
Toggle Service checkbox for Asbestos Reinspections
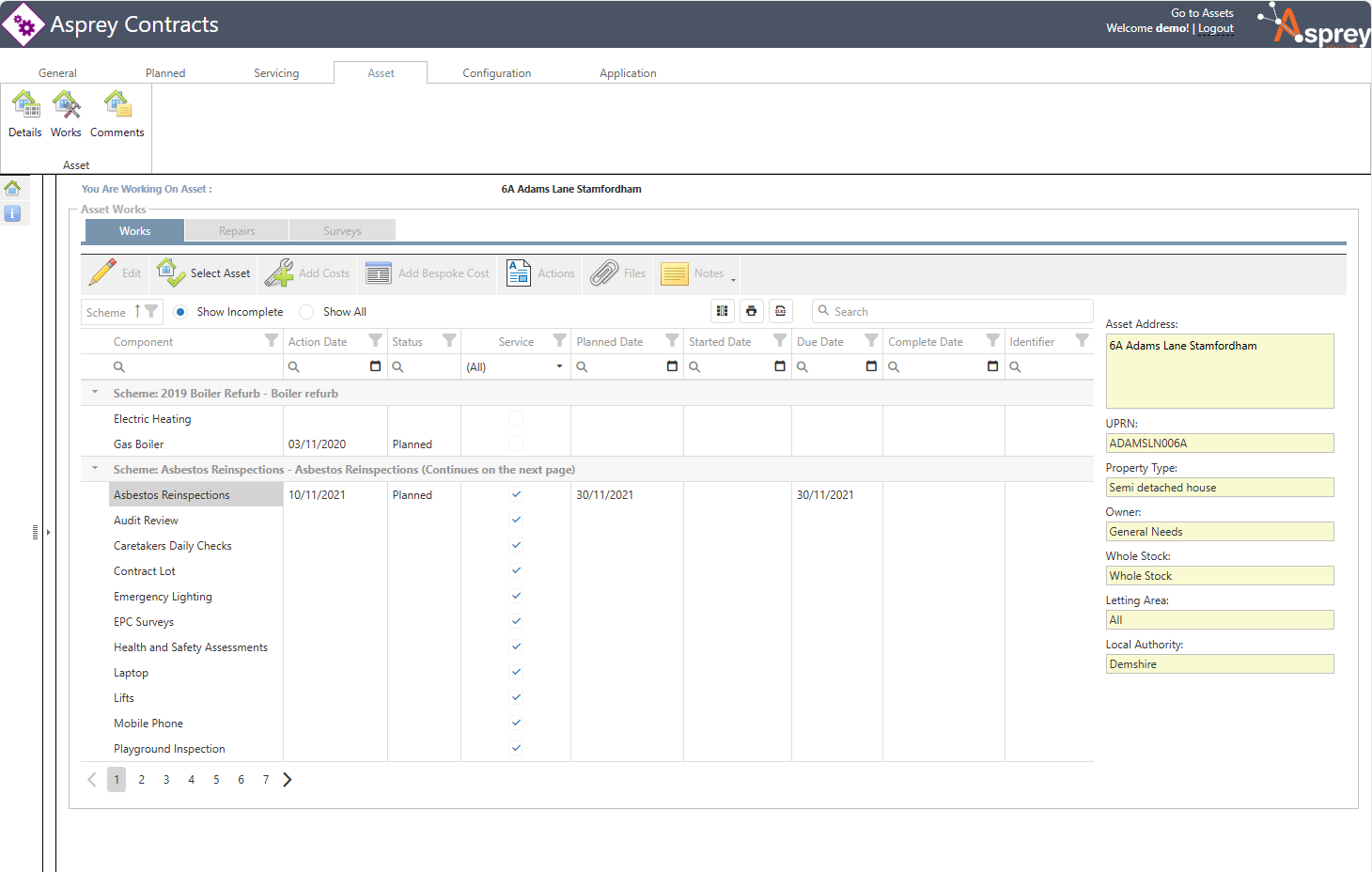(516, 494)
